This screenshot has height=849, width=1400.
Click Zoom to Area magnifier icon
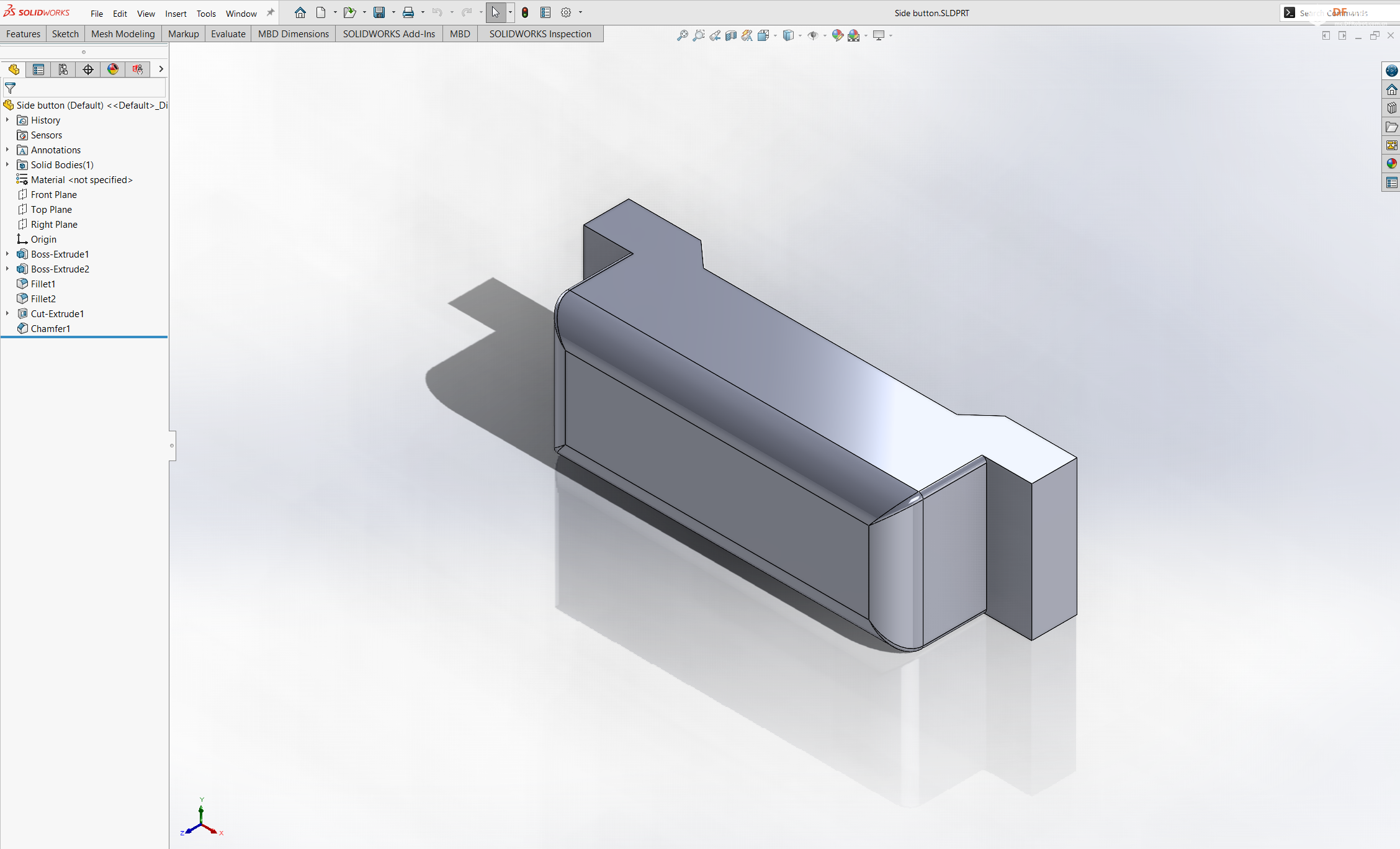pyautogui.click(x=699, y=35)
